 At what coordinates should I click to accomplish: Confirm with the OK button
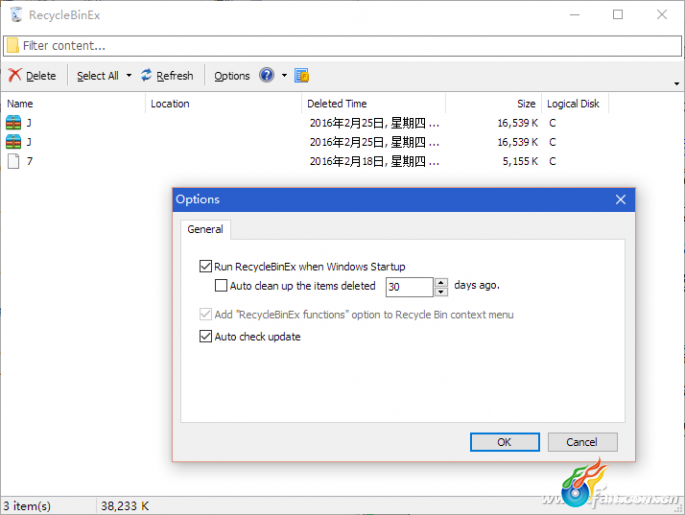click(505, 442)
